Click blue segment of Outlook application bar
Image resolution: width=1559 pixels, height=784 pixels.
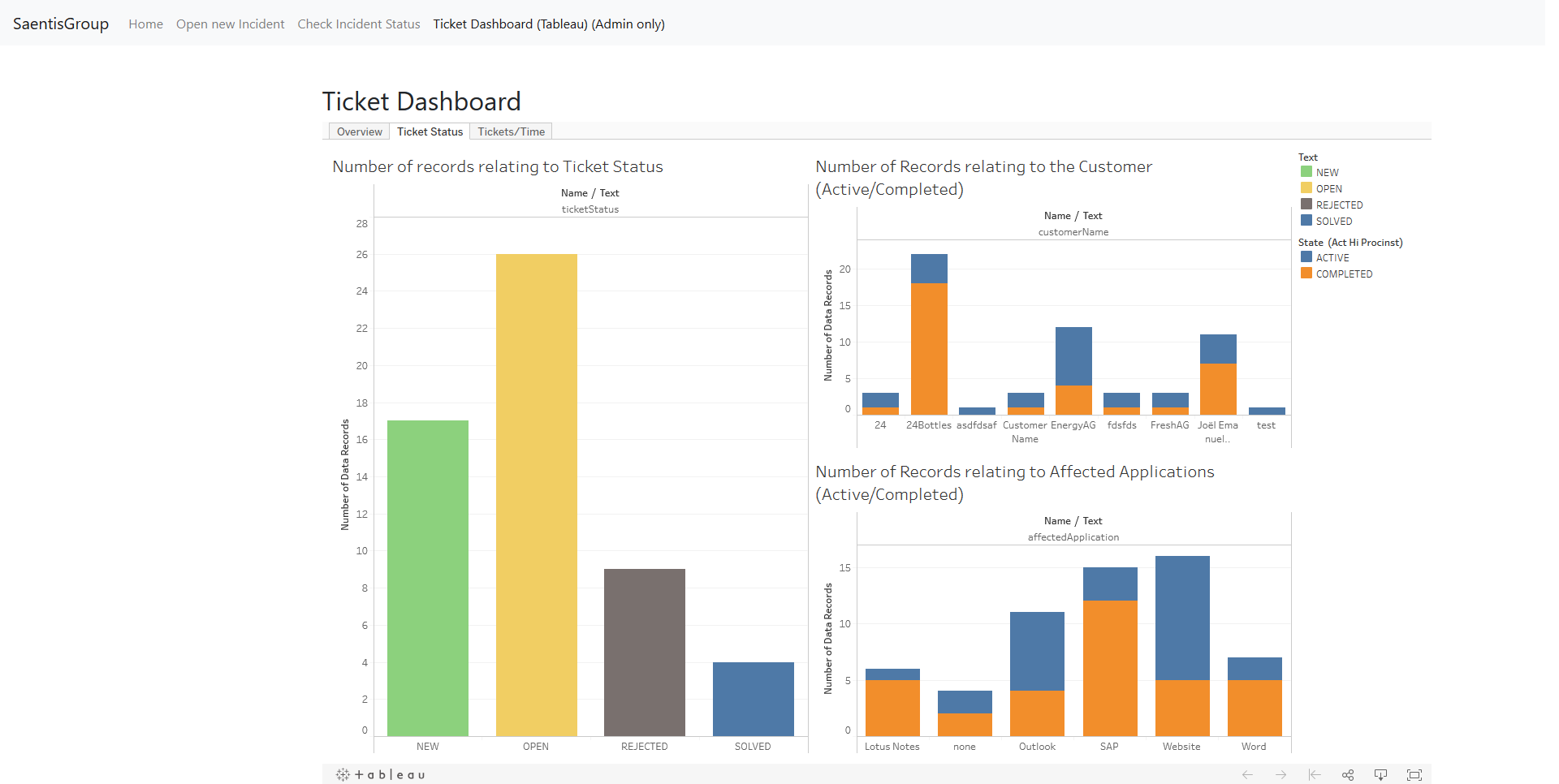click(x=1037, y=651)
